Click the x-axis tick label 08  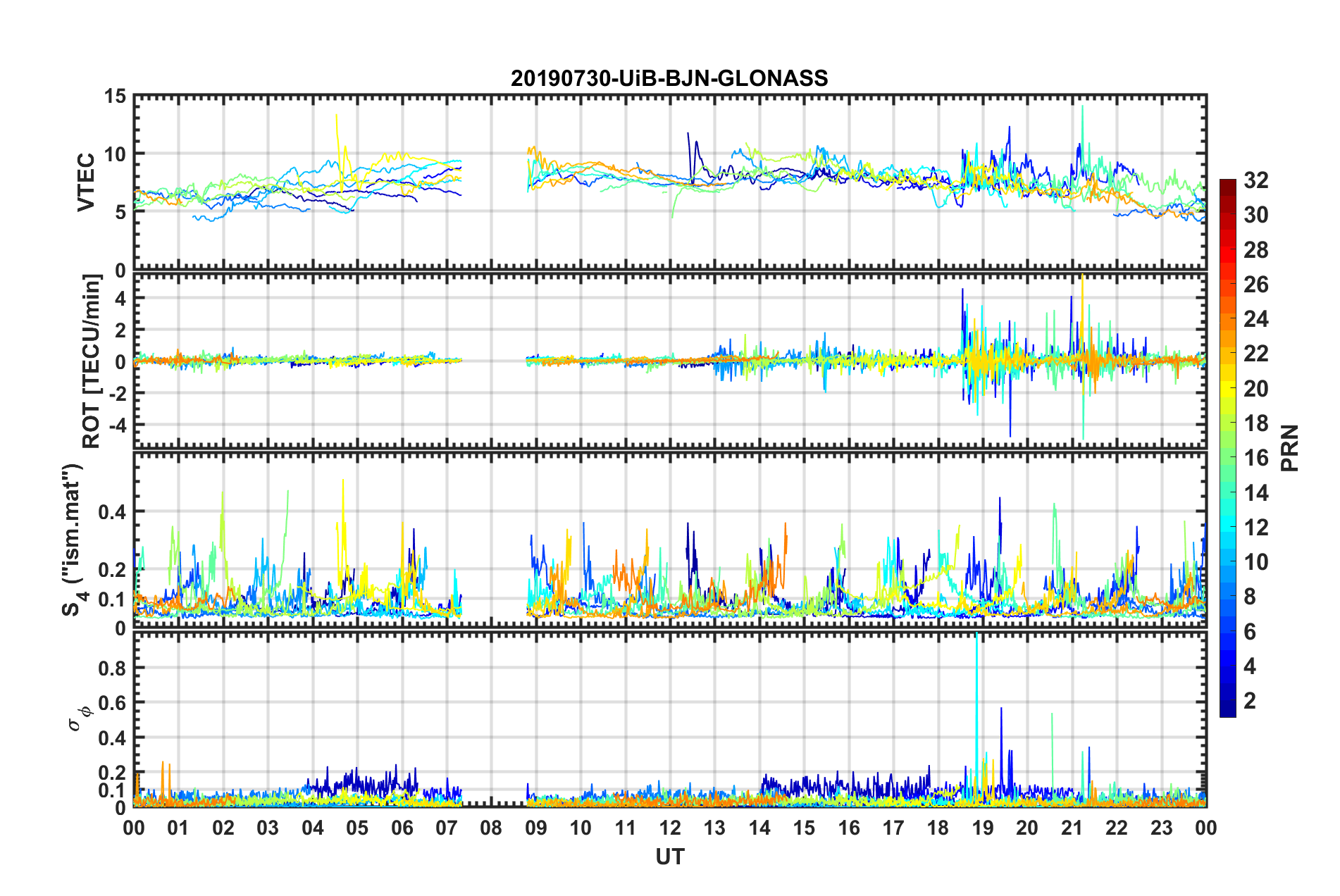491,828
